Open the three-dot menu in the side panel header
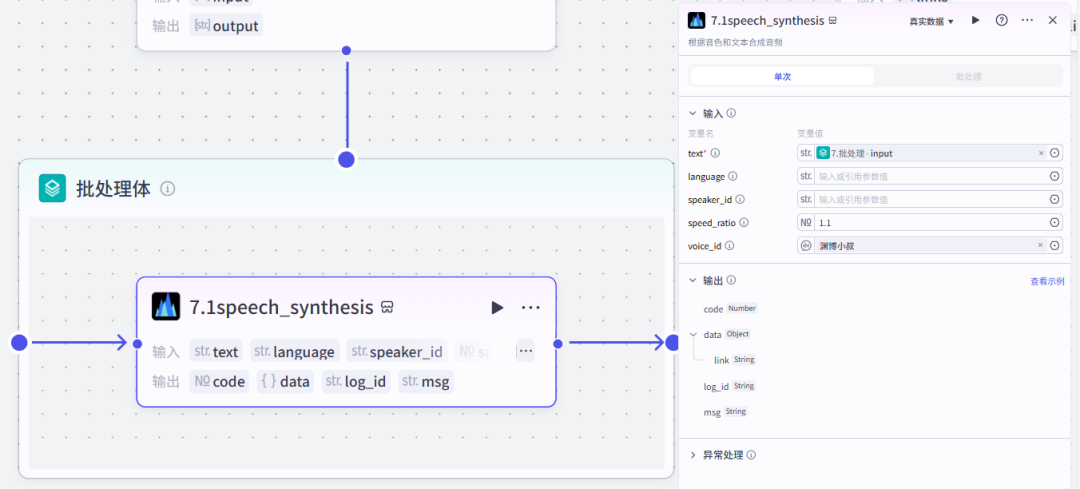The width and height of the screenshot is (1080, 489). pos(1027,20)
